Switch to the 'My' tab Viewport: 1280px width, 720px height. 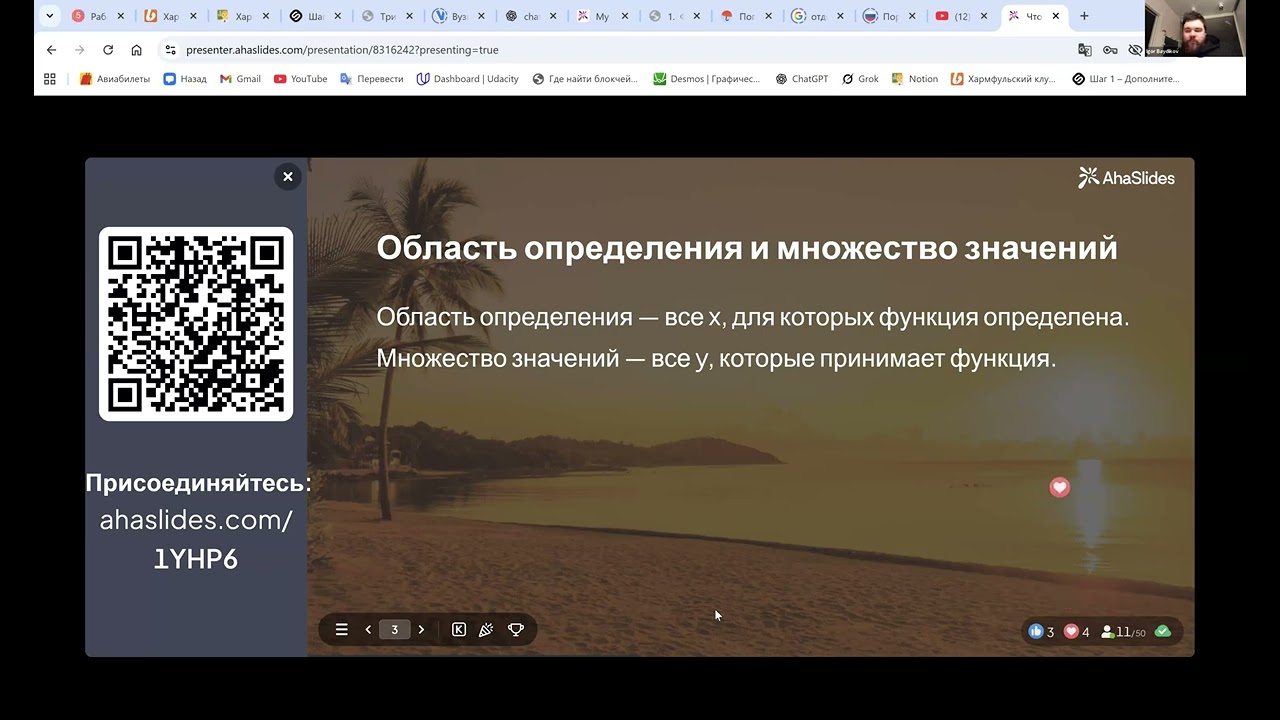point(602,16)
